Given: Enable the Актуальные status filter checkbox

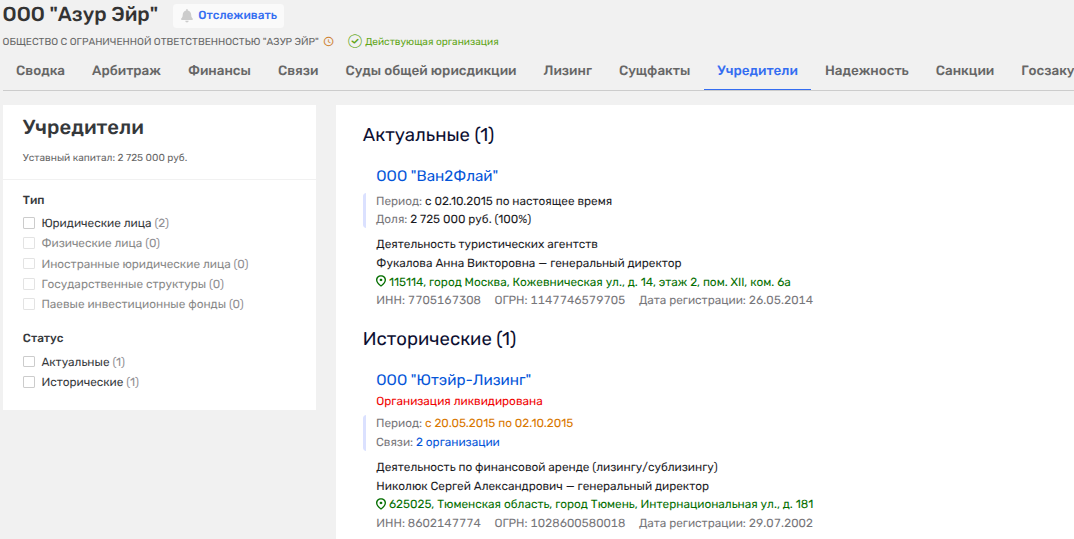Looking at the screenshot, I should 29,362.
